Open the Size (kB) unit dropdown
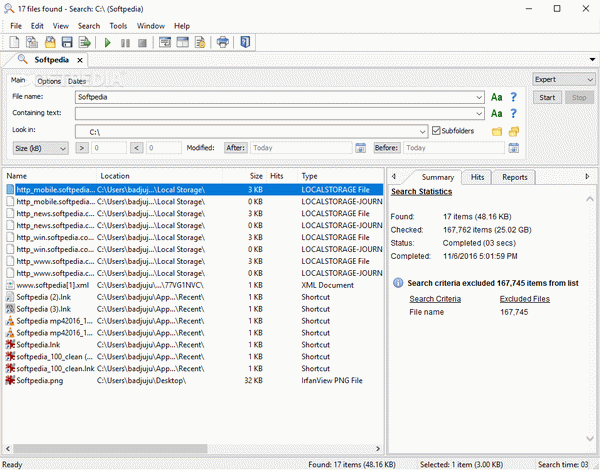 click(x=41, y=149)
